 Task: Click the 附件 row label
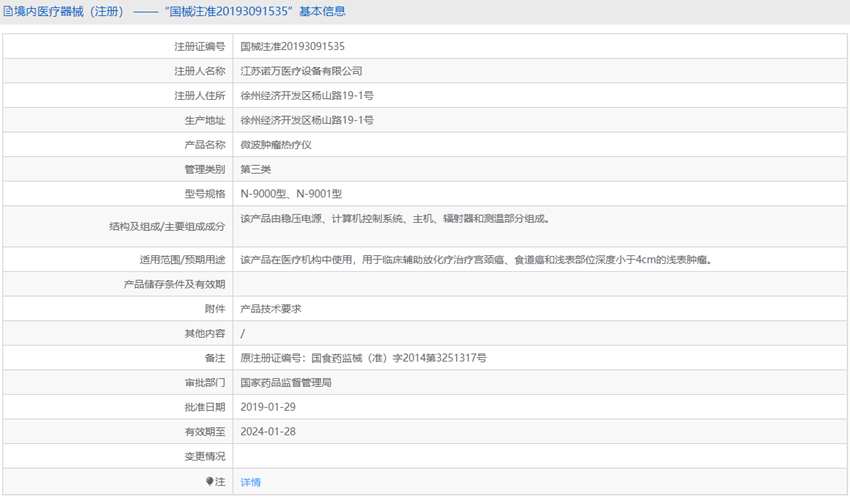[x=215, y=309]
